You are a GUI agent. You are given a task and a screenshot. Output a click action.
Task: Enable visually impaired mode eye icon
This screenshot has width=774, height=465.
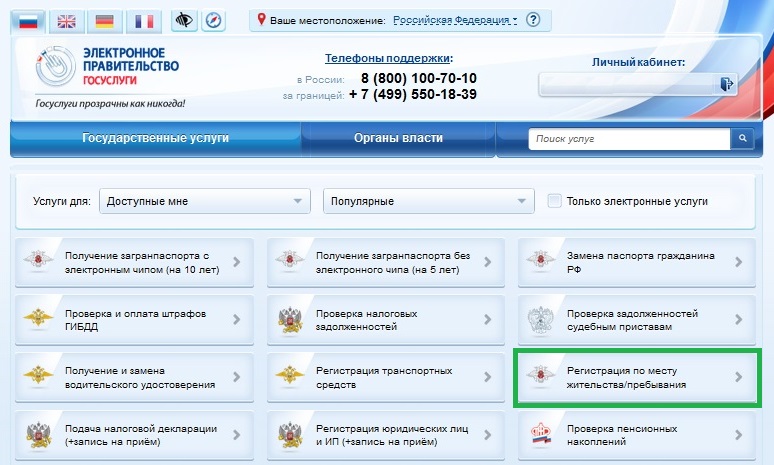coord(183,20)
